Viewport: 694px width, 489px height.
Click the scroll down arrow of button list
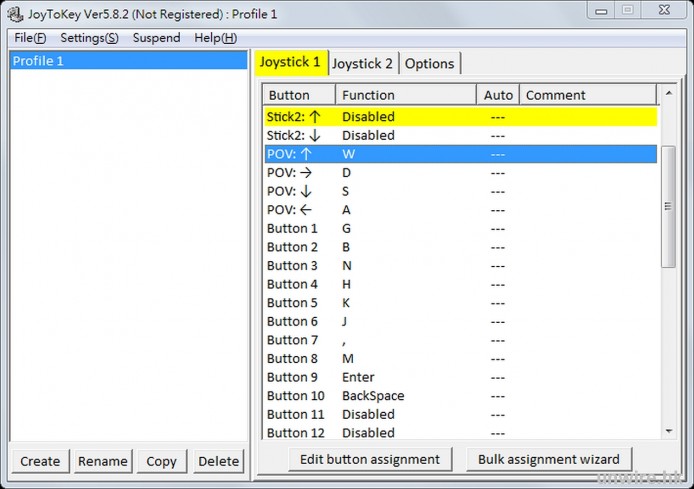click(668, 431)
